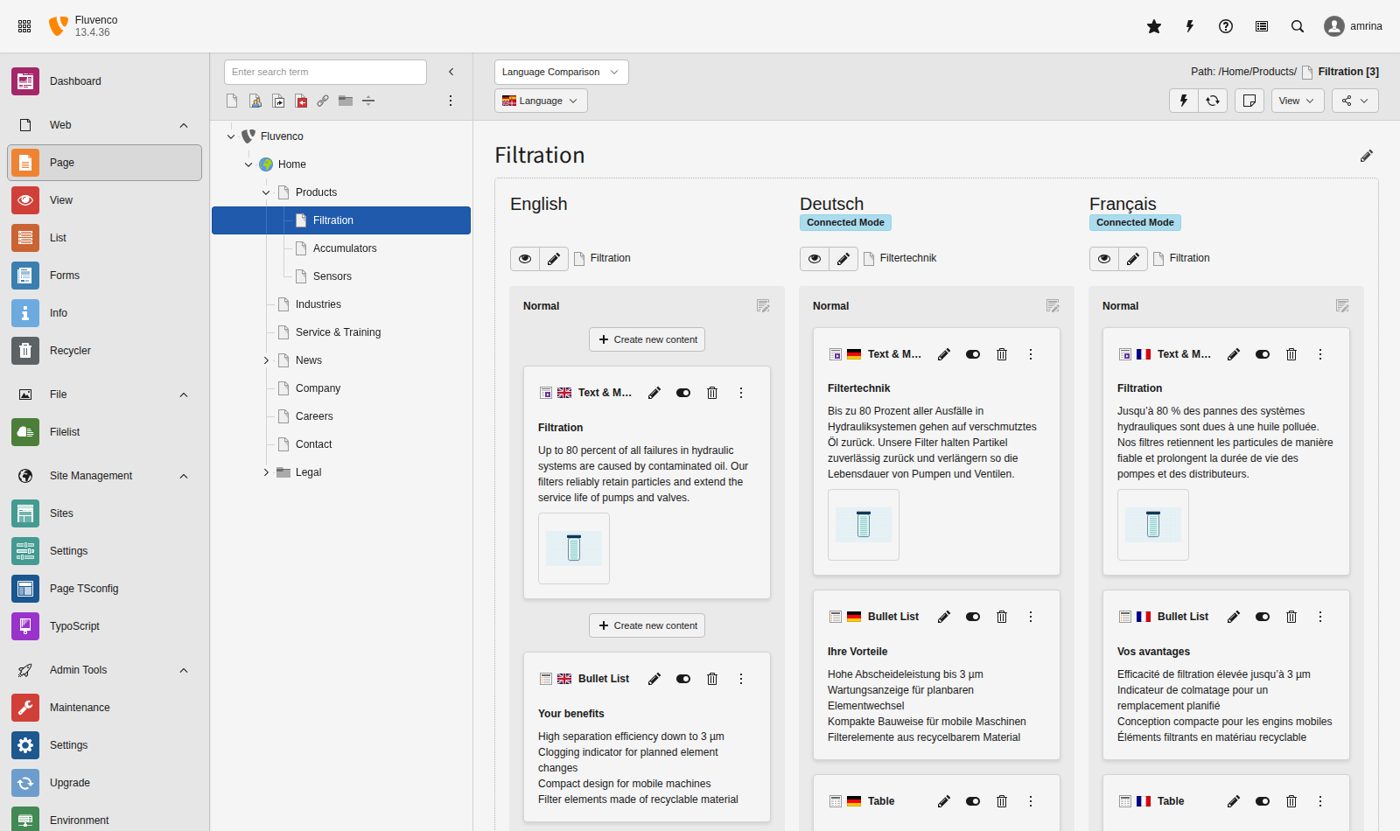Screen dimensions: 1400x831
Task: Open the Maintenance admin tool
Action: pos(105,707)
